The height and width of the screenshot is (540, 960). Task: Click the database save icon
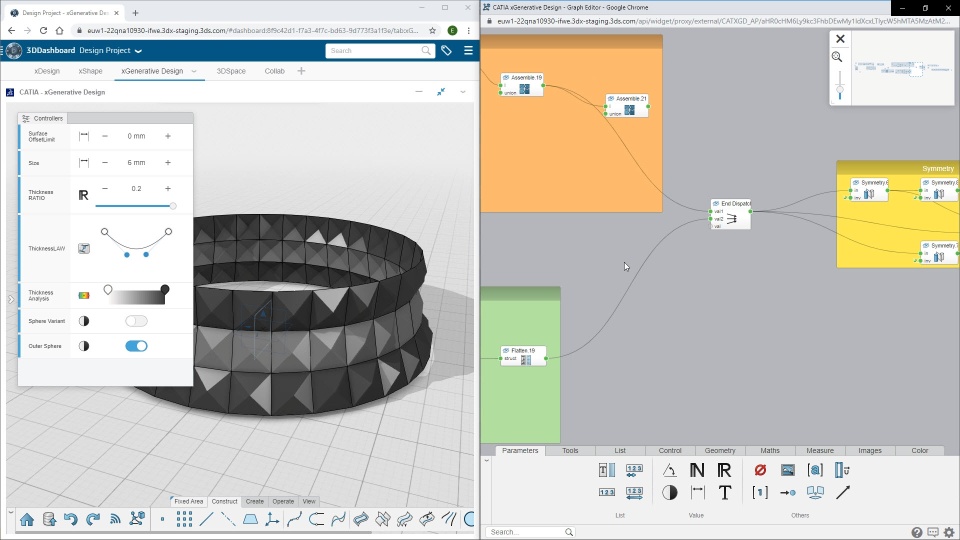click(50, 519)
